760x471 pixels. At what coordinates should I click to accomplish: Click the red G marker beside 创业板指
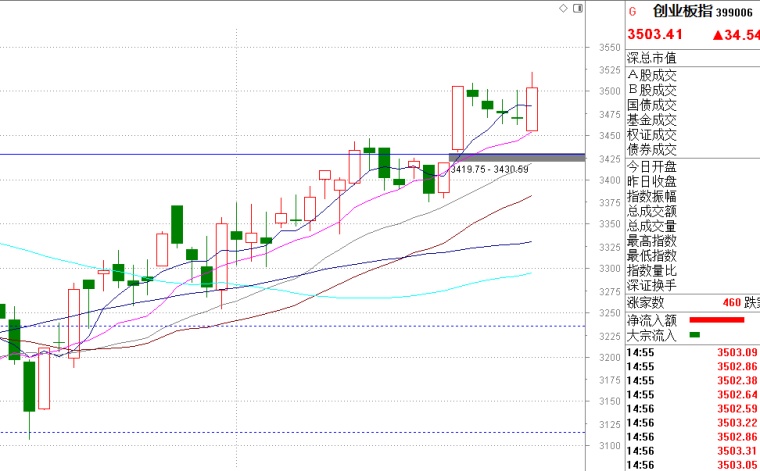click(x=631, y=12)
